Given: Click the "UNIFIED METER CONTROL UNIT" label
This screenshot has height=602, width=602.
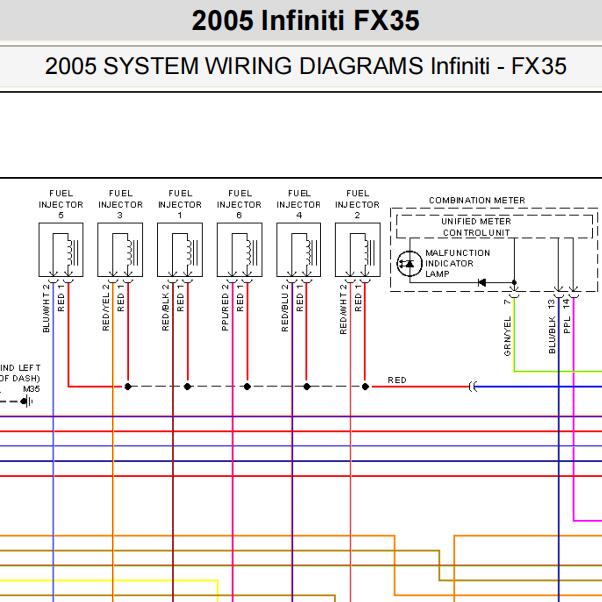Looking at the screenshot, I should (476, 227).
